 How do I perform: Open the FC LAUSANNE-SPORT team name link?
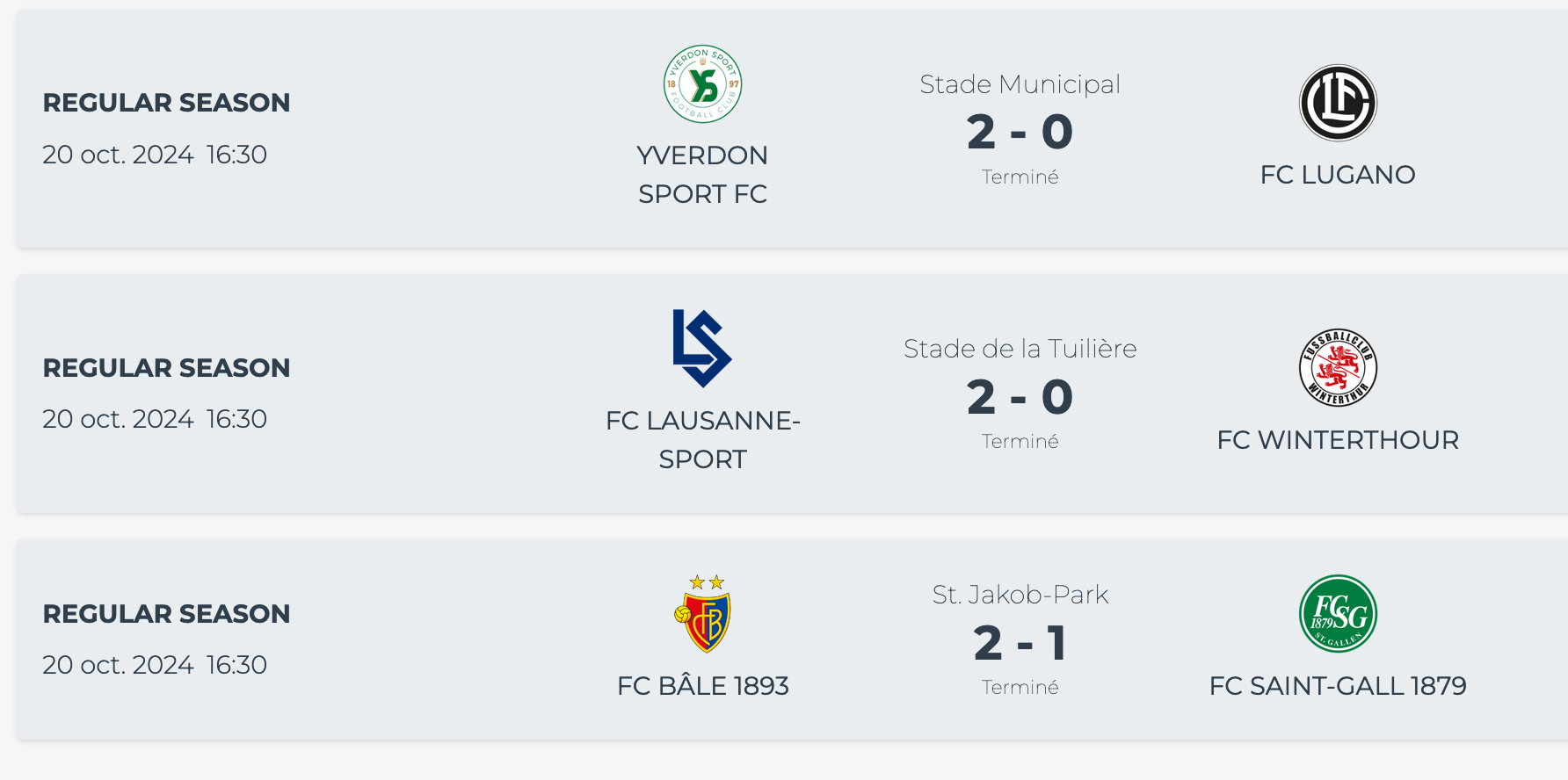[702, 439]
